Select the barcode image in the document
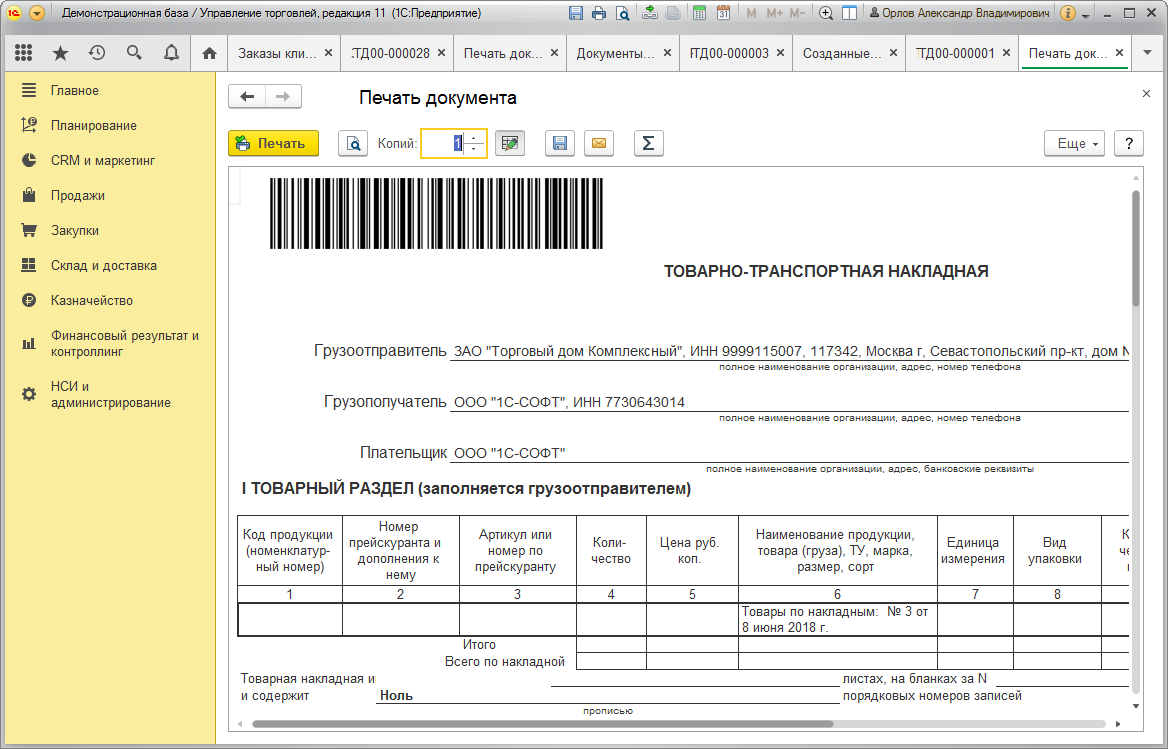 coord(437,213)
